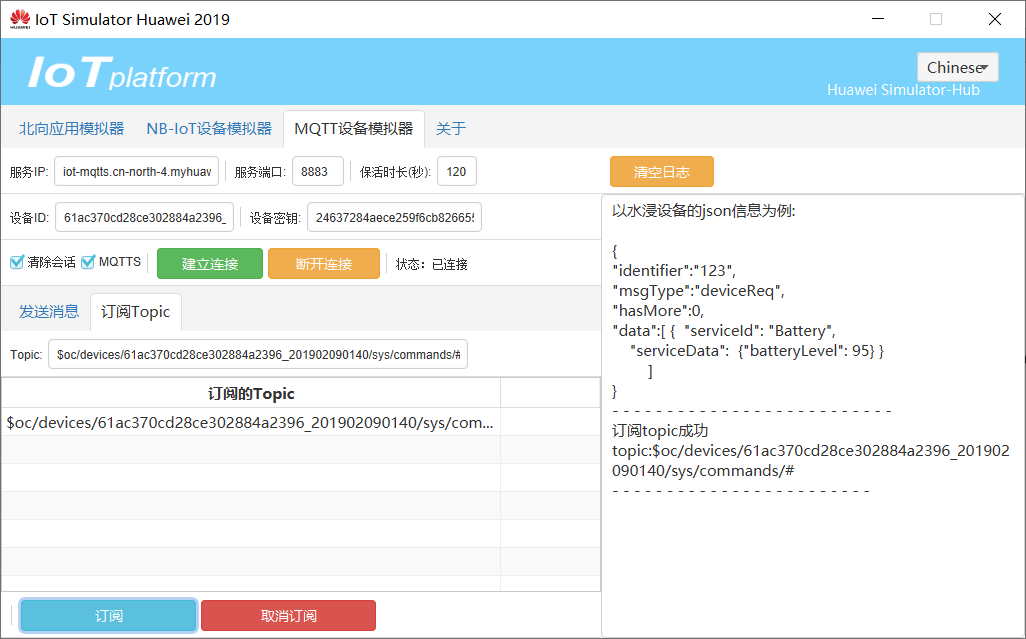Click the green 建立连接 button

point(210,264)
